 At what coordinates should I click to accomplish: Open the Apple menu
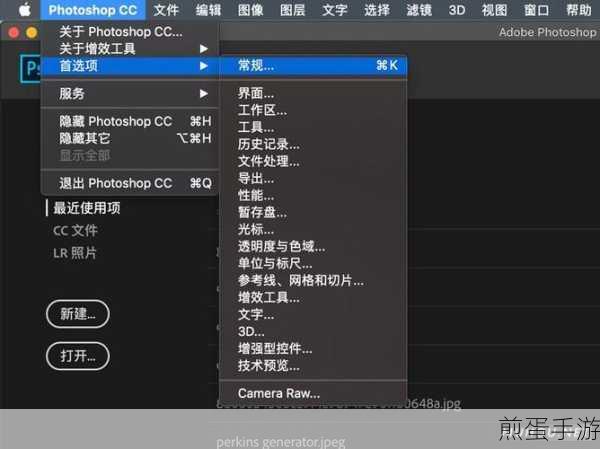click(x=25, y=10)
